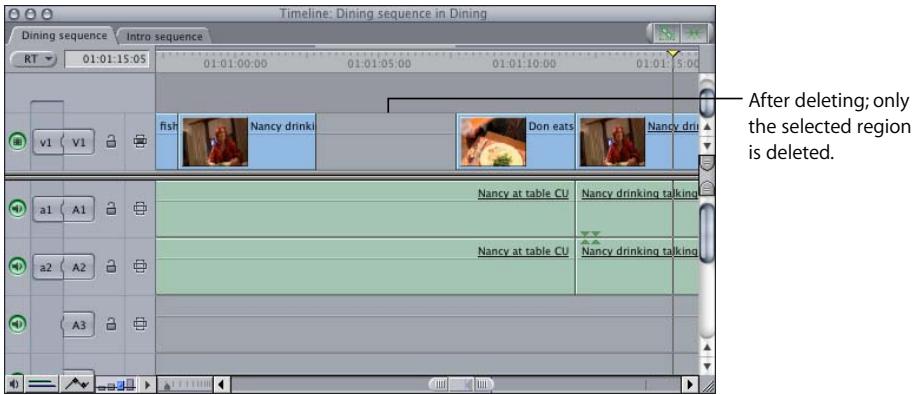
Task: Click the a2 source control
Action: pyautogui.click(x=46, y=267)
